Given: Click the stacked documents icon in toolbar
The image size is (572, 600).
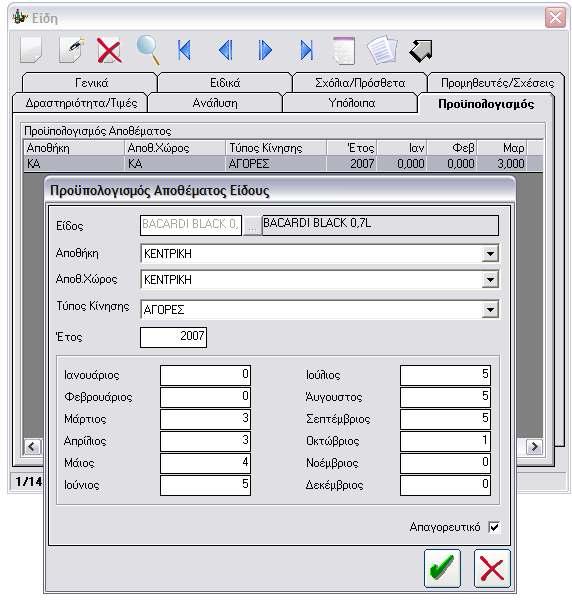Looking at the screenshot, I should [382, 50].
